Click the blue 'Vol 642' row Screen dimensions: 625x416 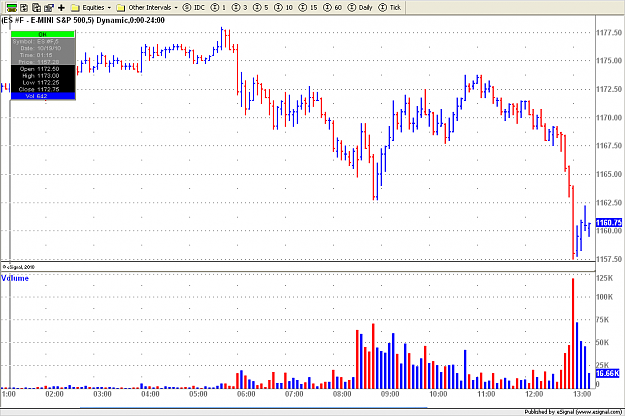pyautogui.click(x=43, y=96)
